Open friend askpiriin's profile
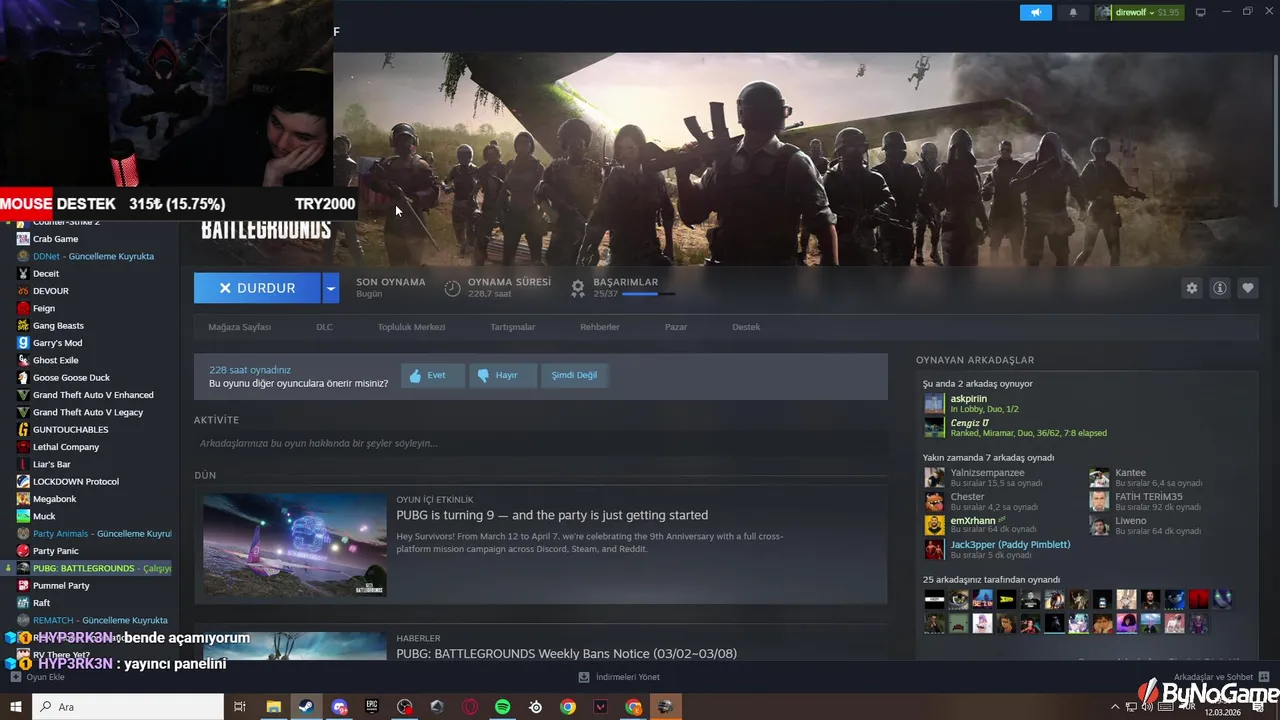Screen dimensions: 1280x720 tap(968, 398)
